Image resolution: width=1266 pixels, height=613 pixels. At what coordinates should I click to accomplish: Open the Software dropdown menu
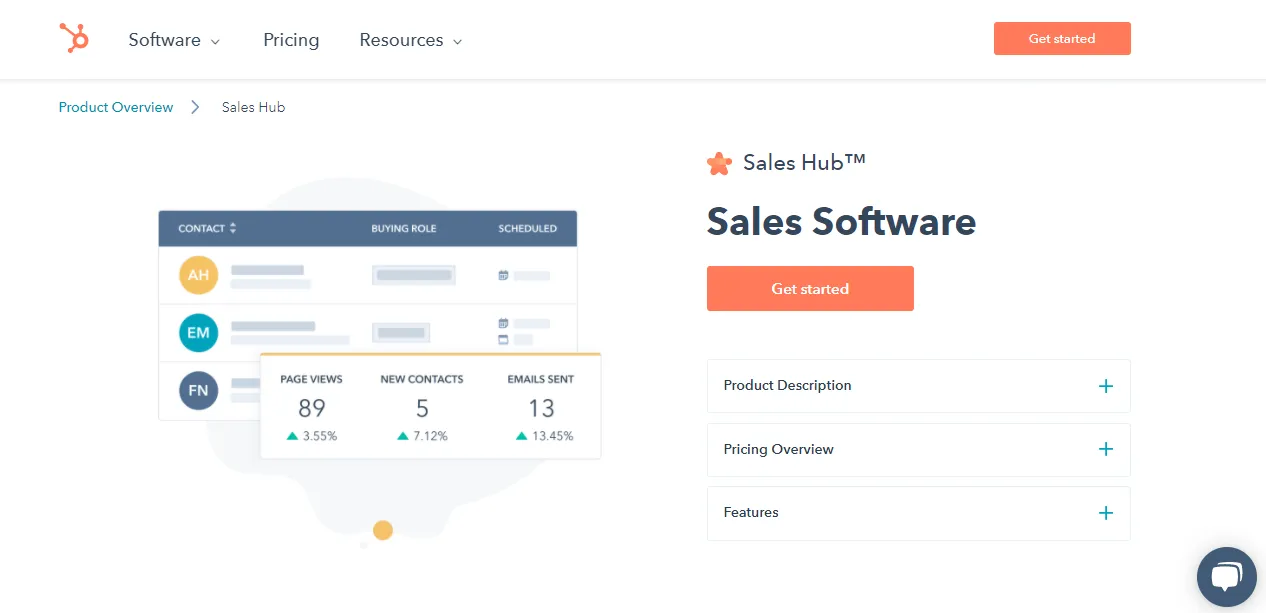coord(174,40)
